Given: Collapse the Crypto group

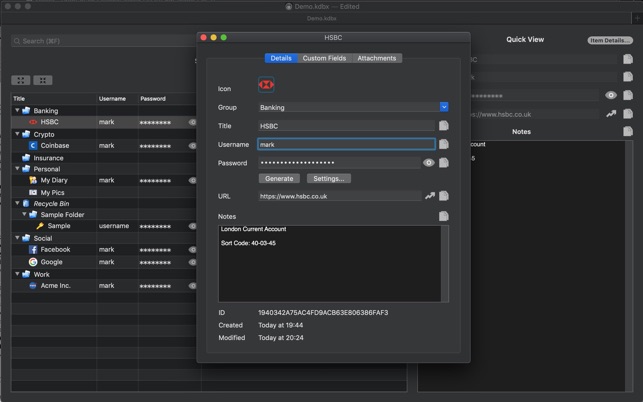Looking at the screenshot, I should tap(17, 134).
